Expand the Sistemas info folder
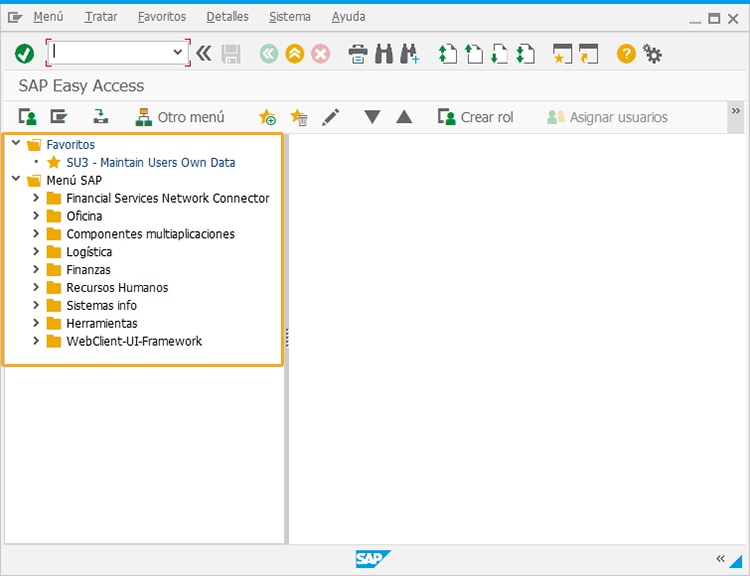The width and height of the screenshot is (750, 576). 36,304
